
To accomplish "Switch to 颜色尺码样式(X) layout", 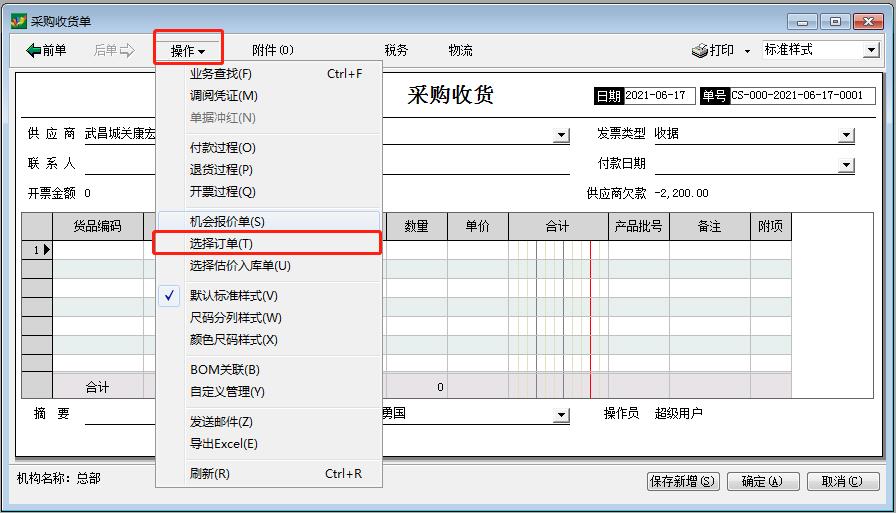I will (269, 340).
